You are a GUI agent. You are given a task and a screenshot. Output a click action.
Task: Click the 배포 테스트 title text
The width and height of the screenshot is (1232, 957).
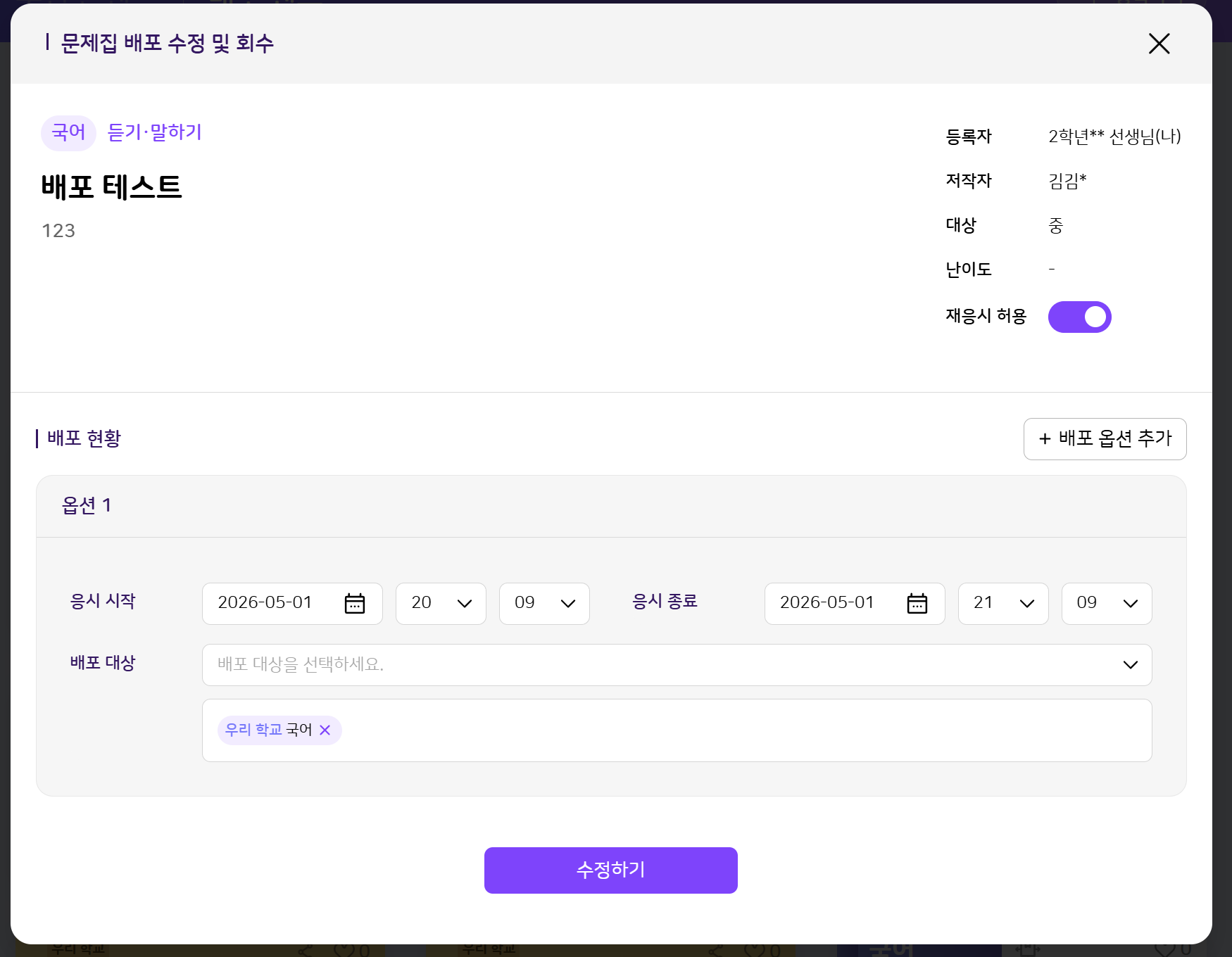(111, 187)
